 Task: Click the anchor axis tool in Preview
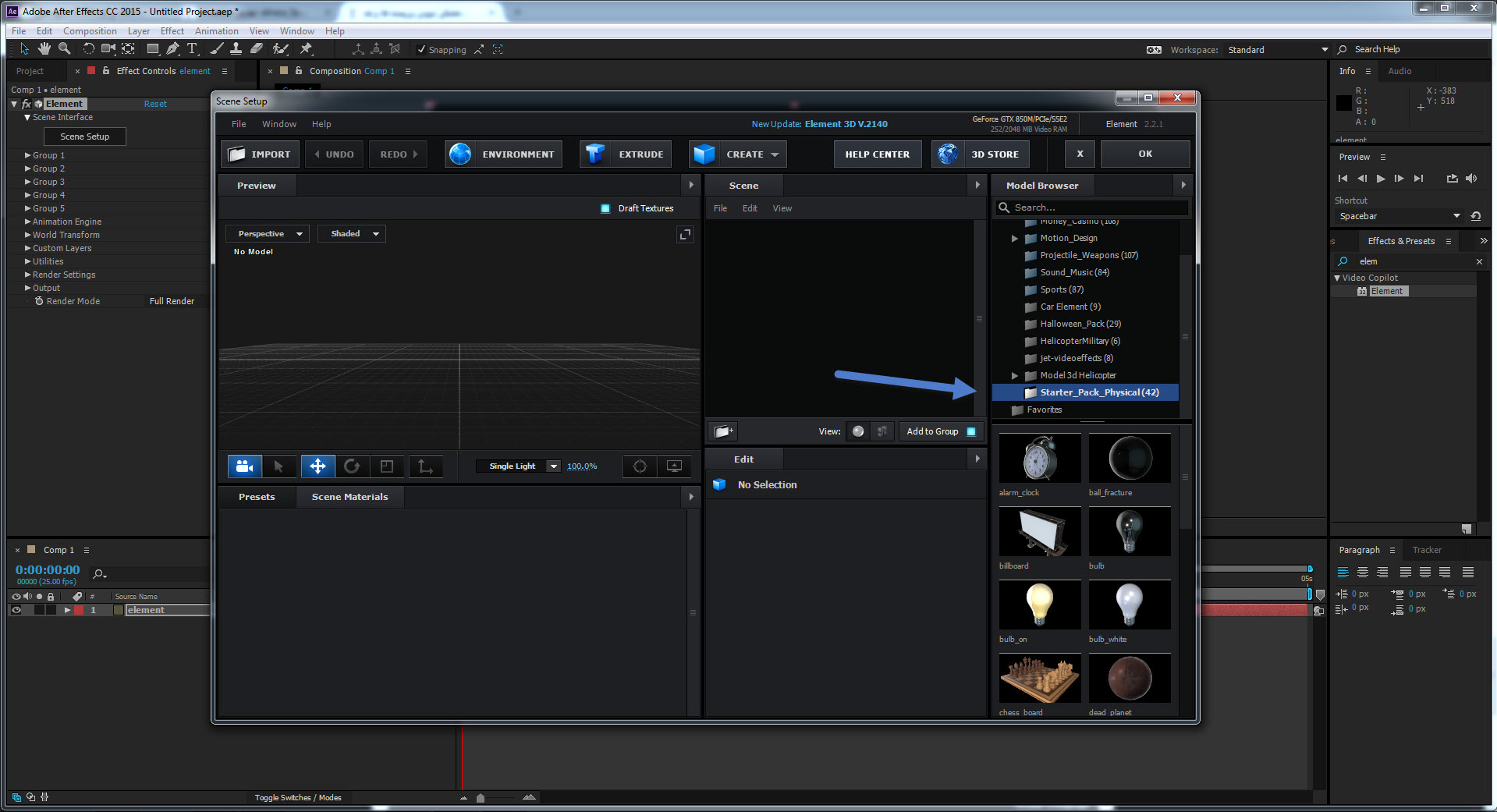coord(425,466)
